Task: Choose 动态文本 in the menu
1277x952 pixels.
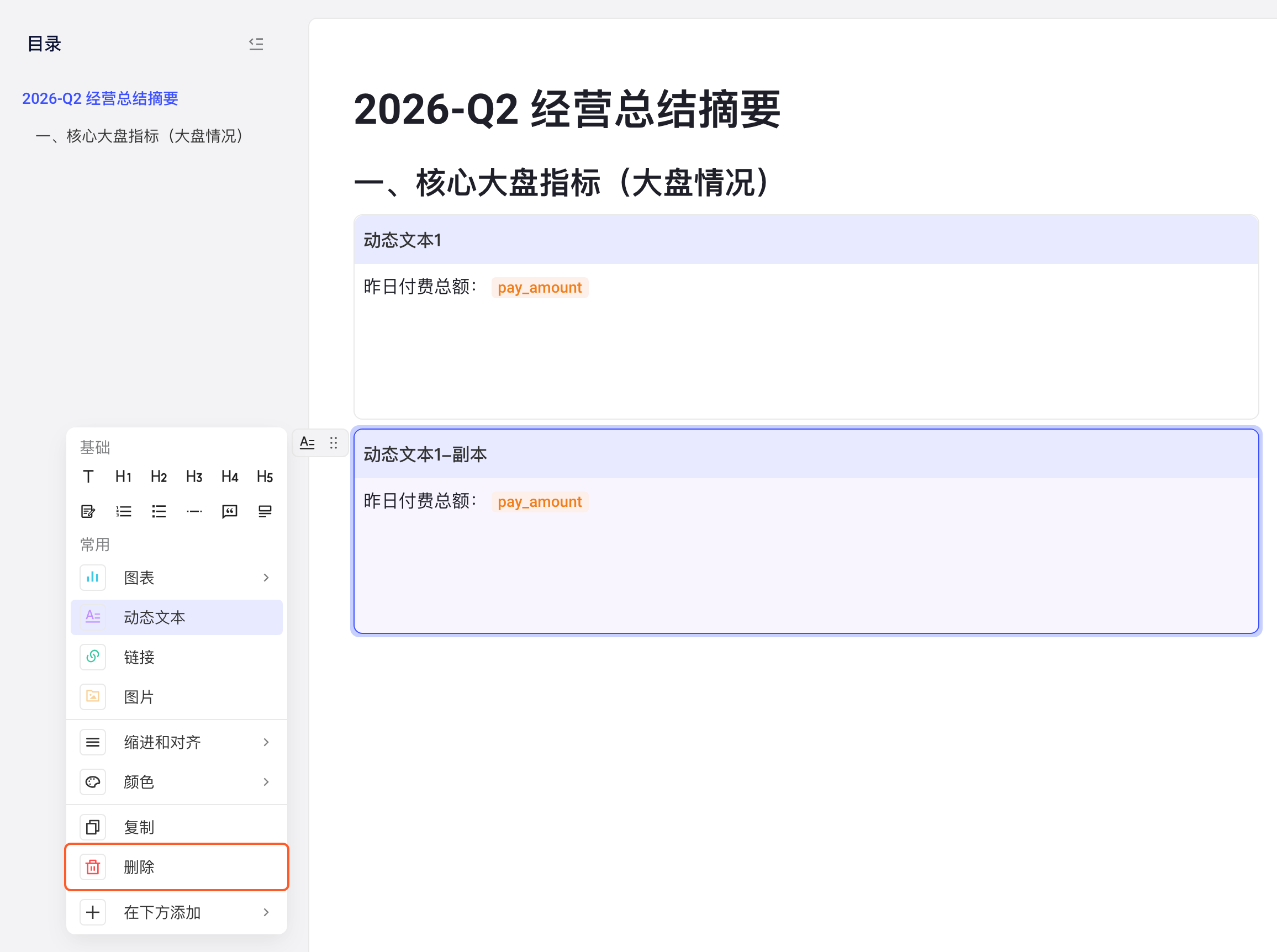Action: [176, 617]
